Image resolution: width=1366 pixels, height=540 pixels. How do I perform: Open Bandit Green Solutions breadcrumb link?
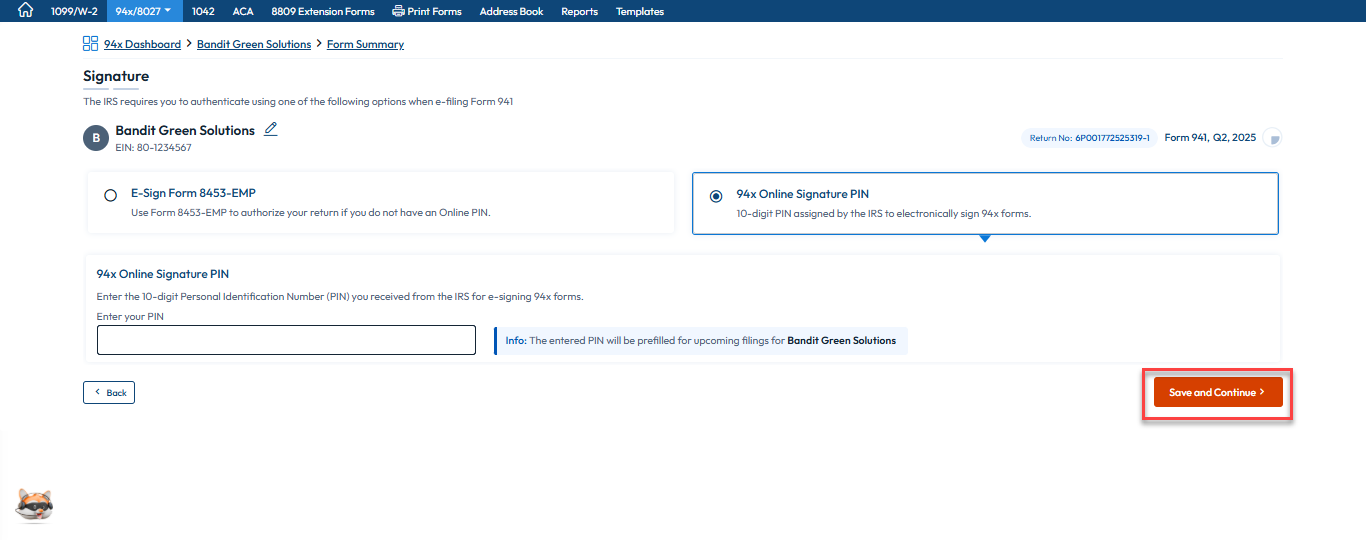(254, 44)
